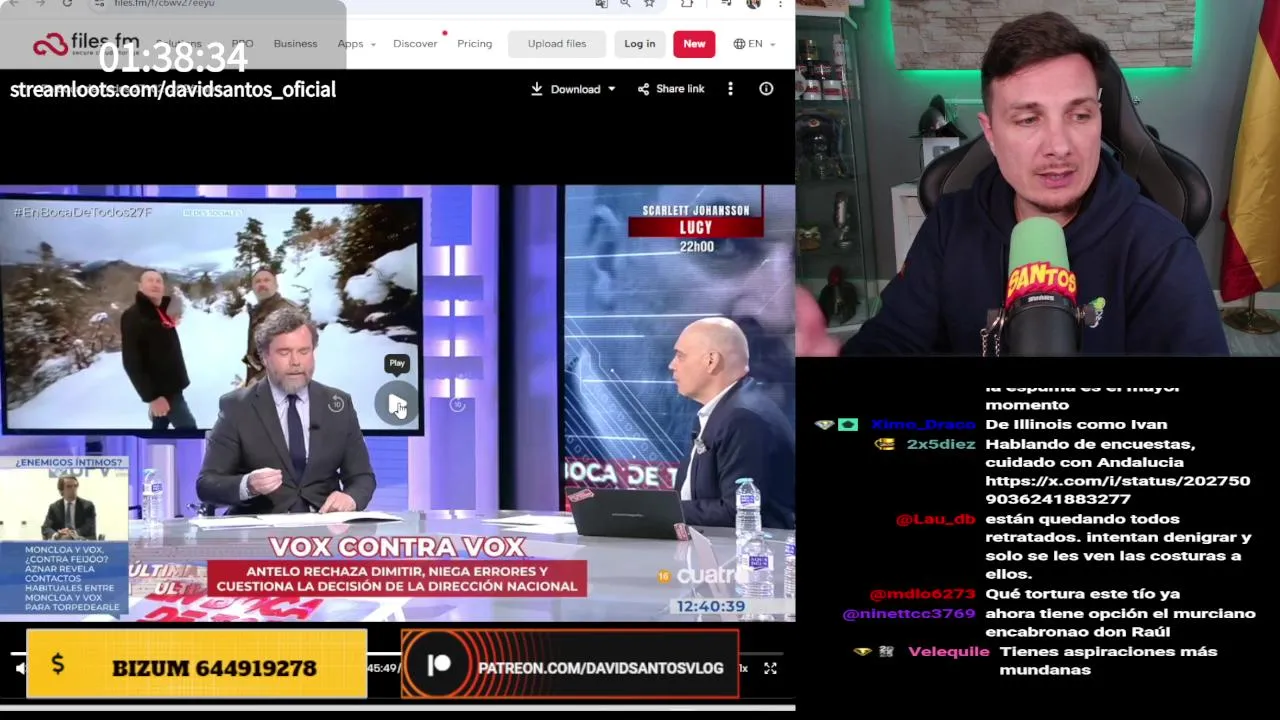The image size is (1280, 720).
Task: Click chat username Xime_Draco
Action: pyautogui.click(x=922, y=424)
